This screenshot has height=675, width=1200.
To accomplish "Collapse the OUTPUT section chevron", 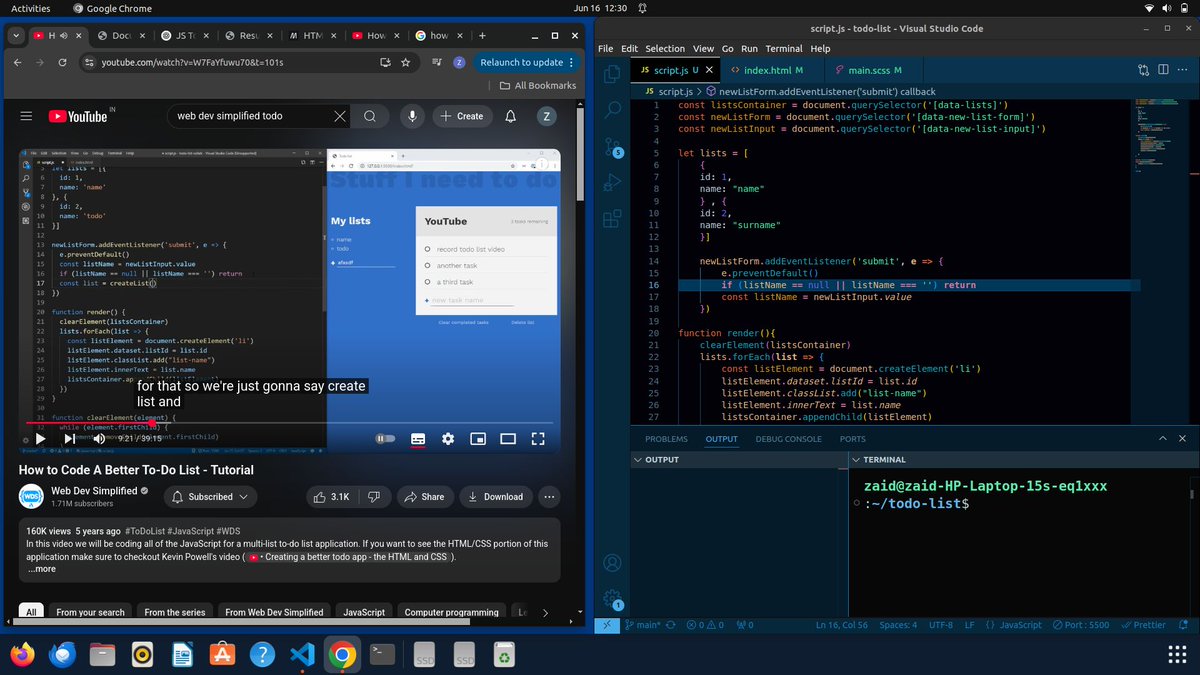I will point(638,460).
